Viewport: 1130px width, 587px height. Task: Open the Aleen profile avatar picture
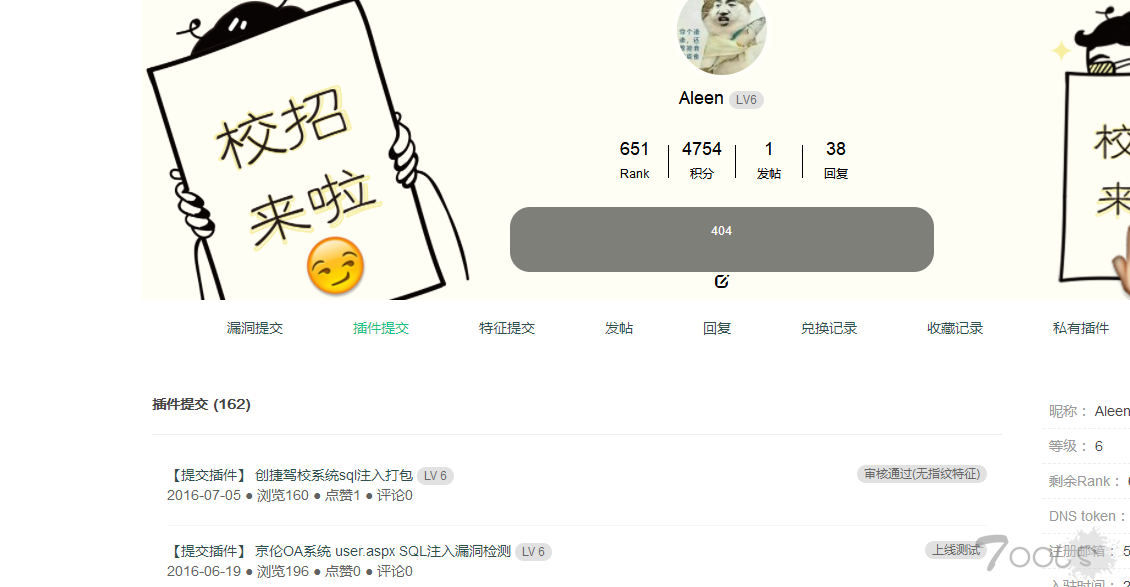pyautogui.click(x=721, y=34)
